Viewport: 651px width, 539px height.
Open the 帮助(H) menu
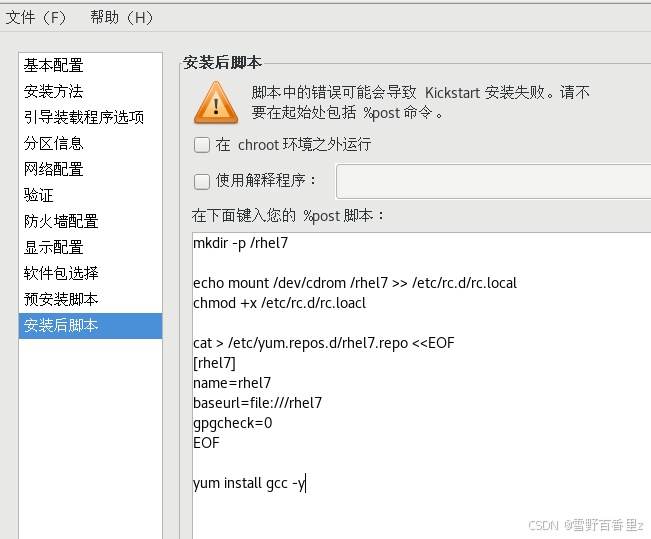click(x=122, y=18)
